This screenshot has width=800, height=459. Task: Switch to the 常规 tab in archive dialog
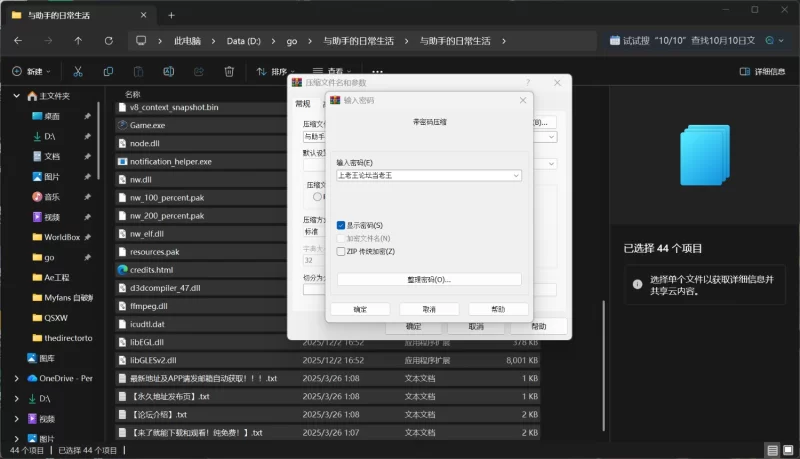click(303, 104)
